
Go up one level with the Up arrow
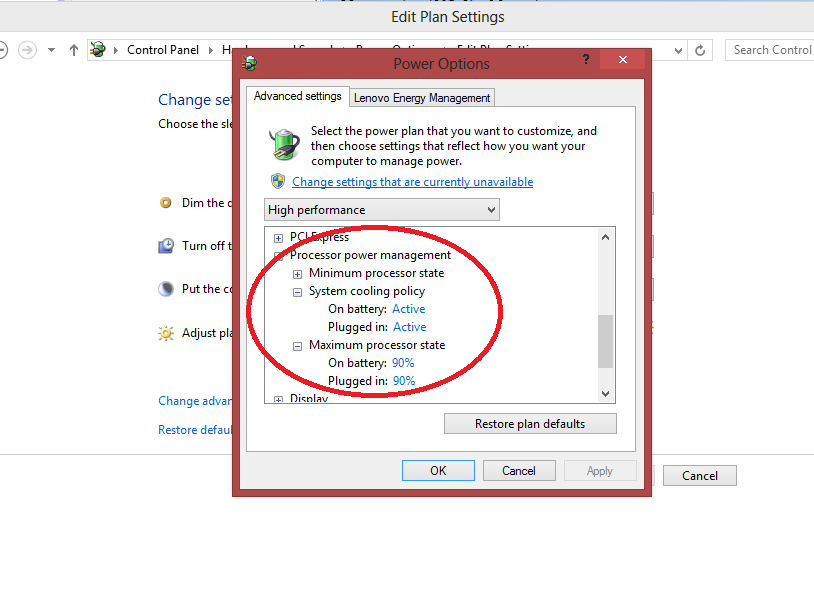pos(74,50)
